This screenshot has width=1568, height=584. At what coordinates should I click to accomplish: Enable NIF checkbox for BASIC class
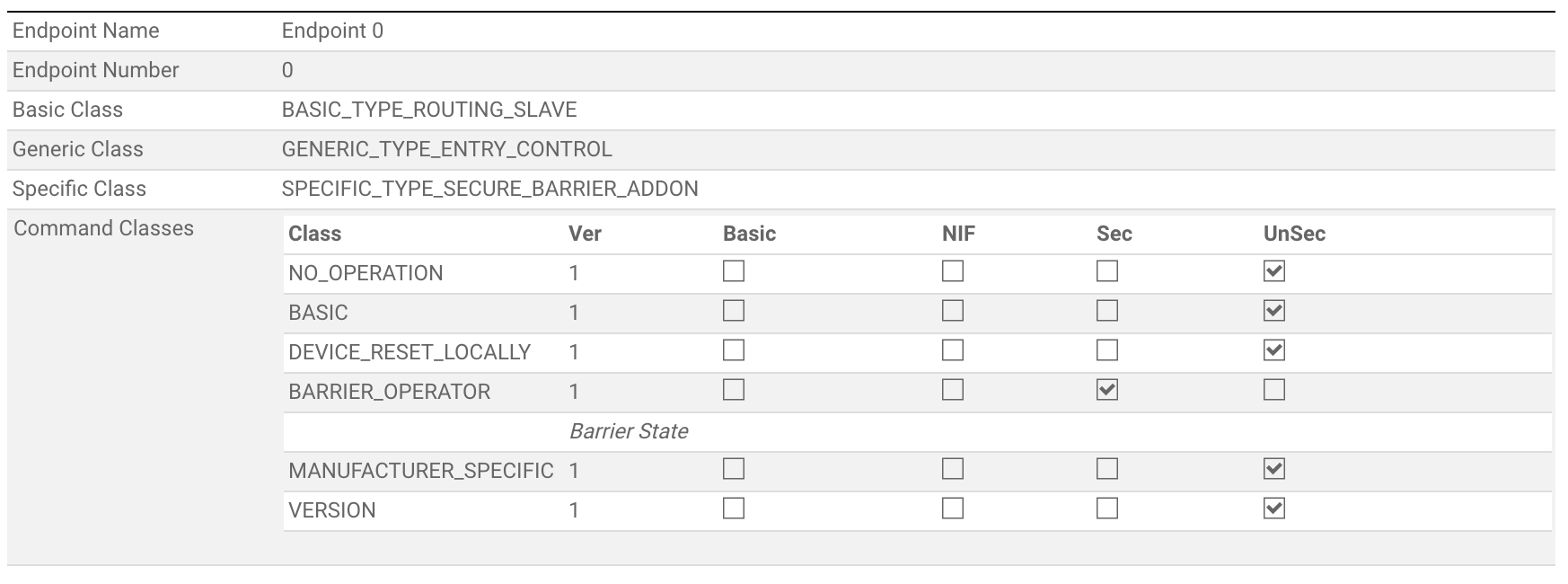[953, 311]
